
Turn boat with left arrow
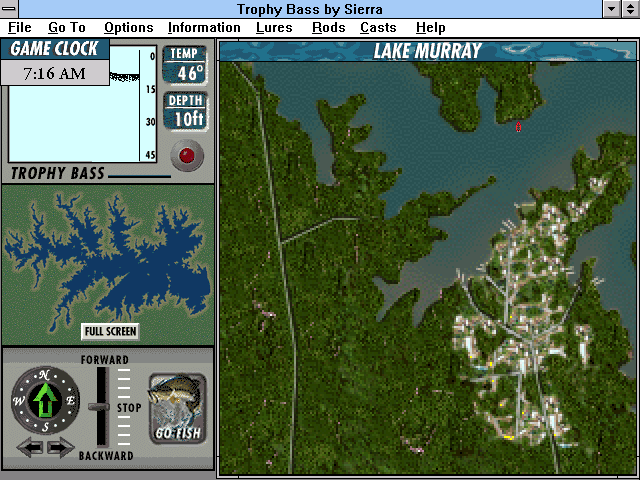pyautogui.click(x=30, y=447)
